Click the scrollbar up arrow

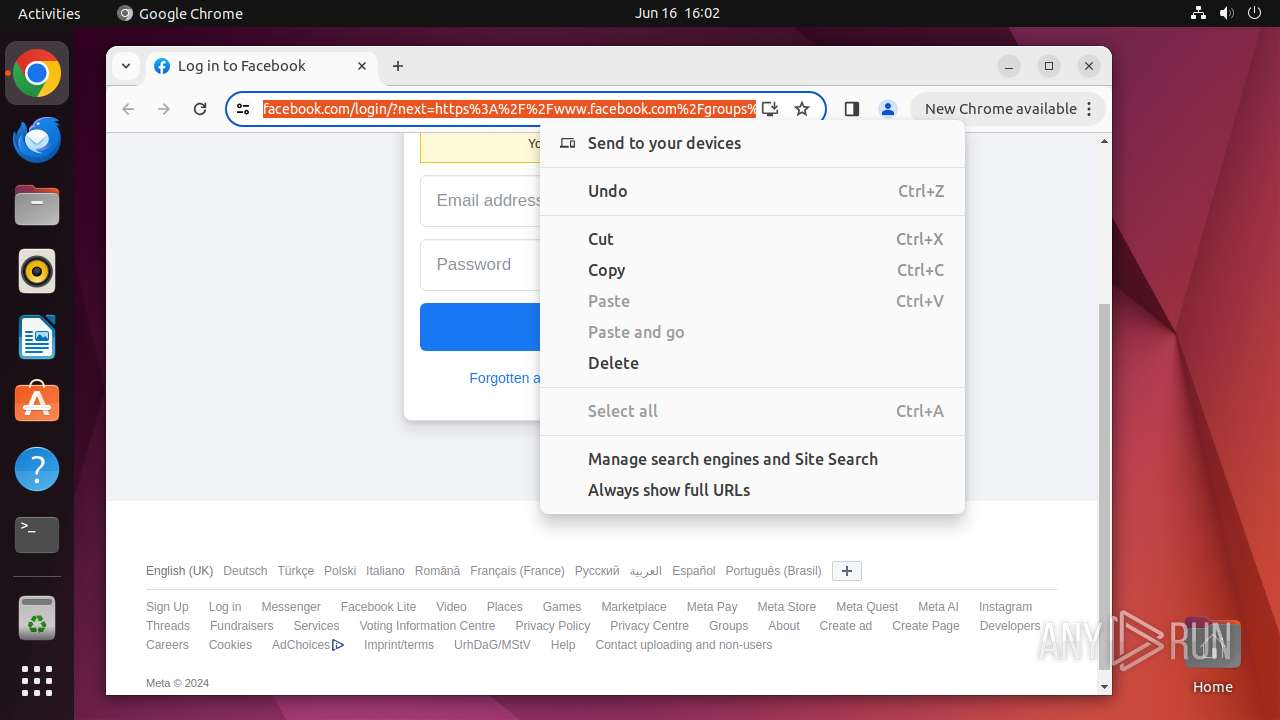point(1104,141)
